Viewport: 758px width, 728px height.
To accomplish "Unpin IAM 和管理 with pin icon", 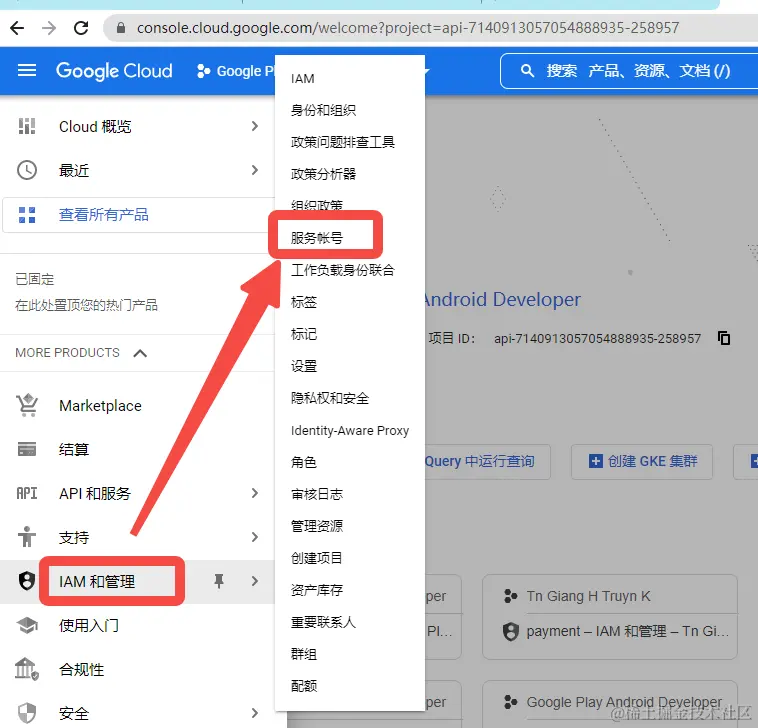I will (219, 581).
